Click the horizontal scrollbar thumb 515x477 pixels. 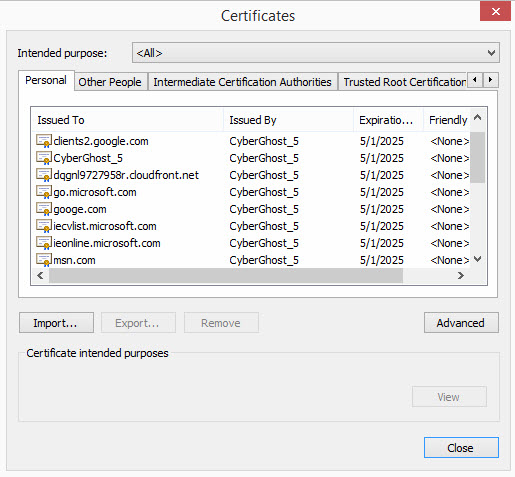(226, 275)
